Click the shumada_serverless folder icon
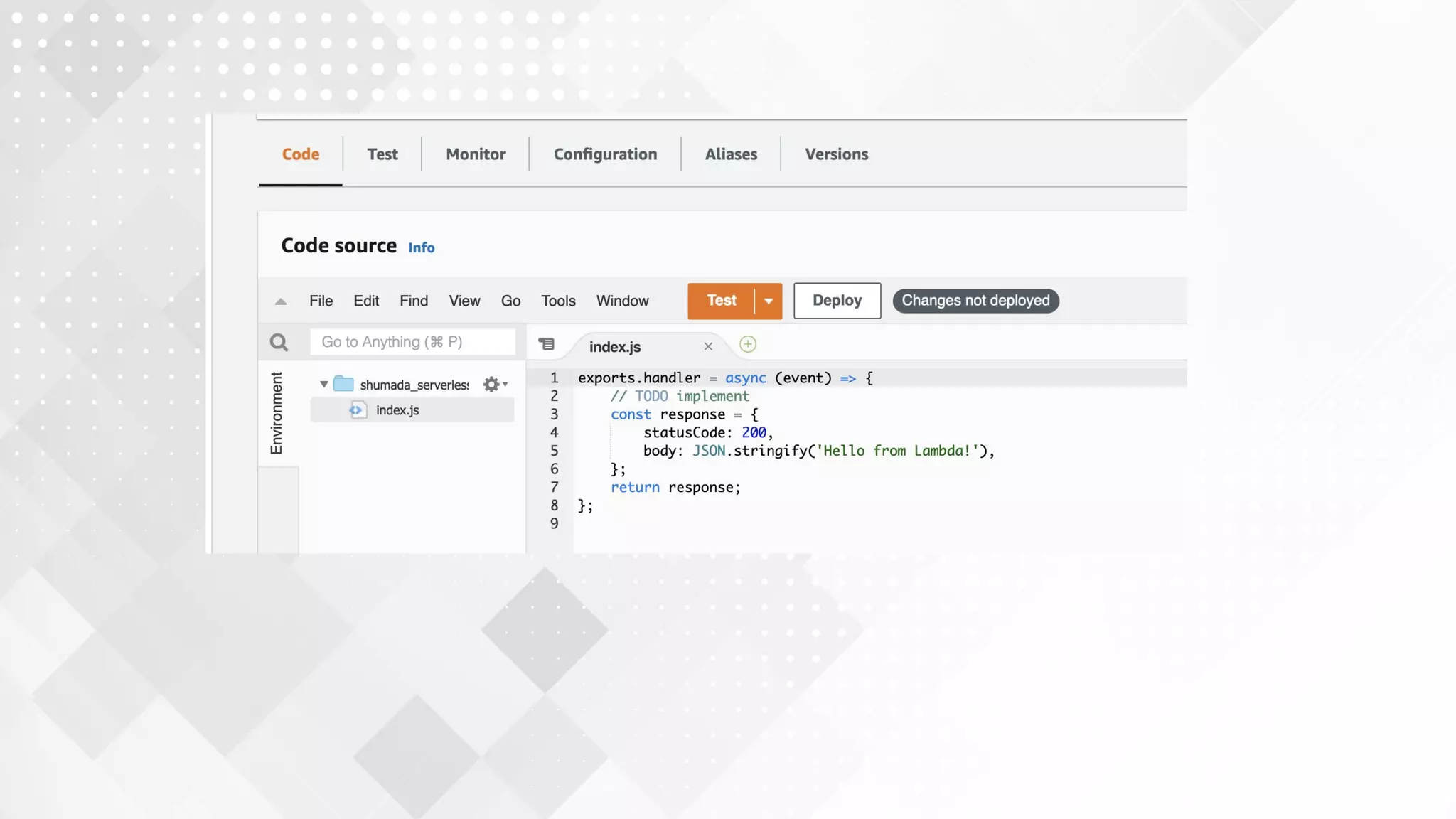Viewport: 1456px width, 819px height. click(343, 384)
